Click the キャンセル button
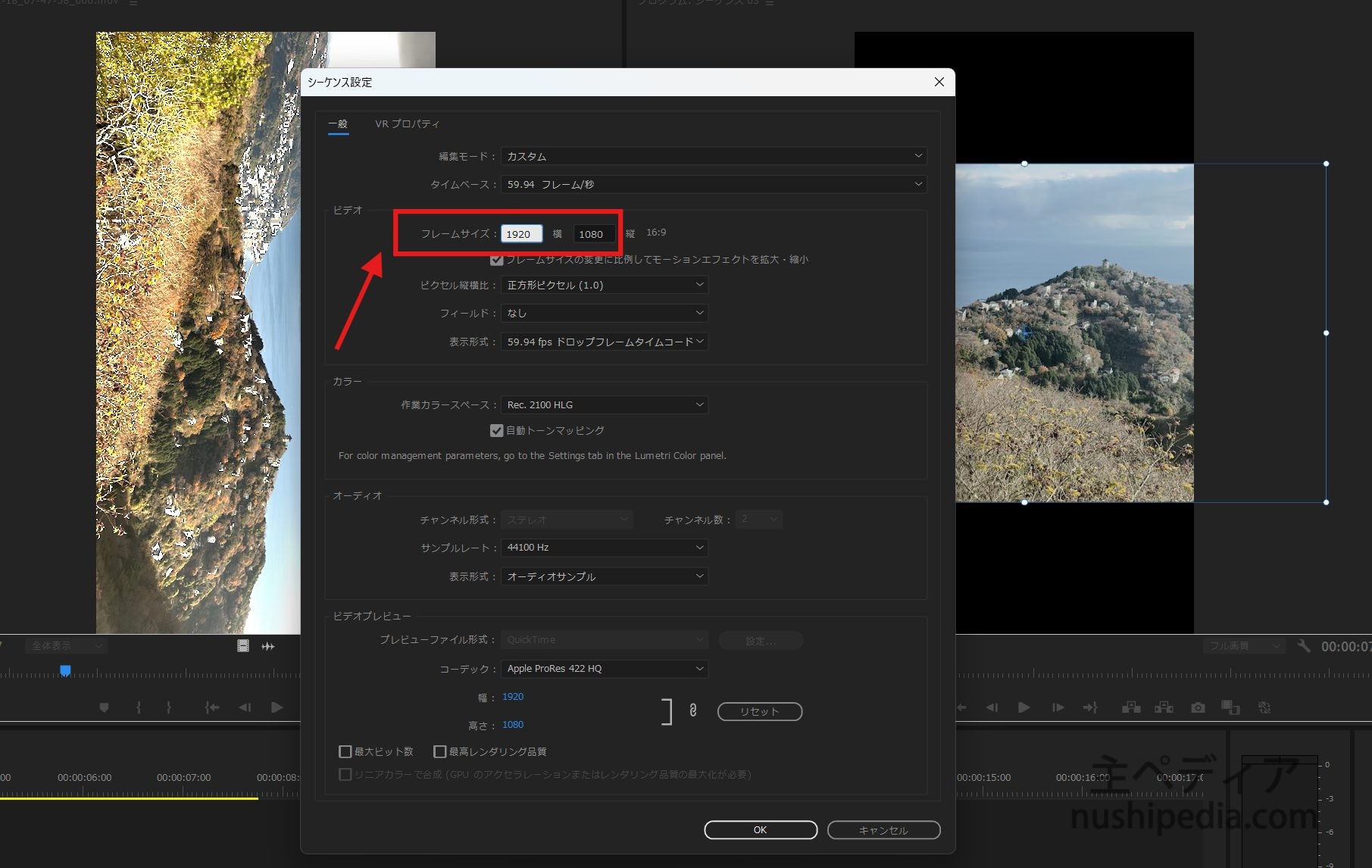 pyautogui.click(x=883, y=830)
